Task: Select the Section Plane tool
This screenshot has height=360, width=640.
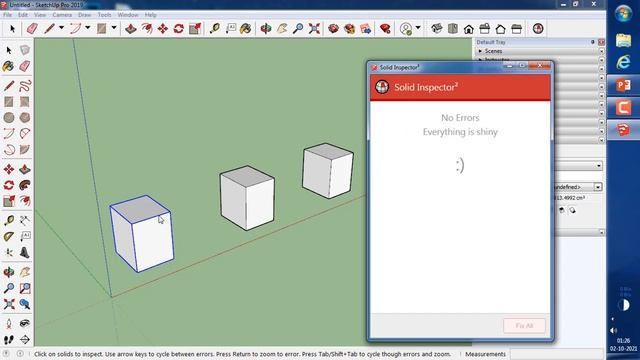Action: pos(25,340)
